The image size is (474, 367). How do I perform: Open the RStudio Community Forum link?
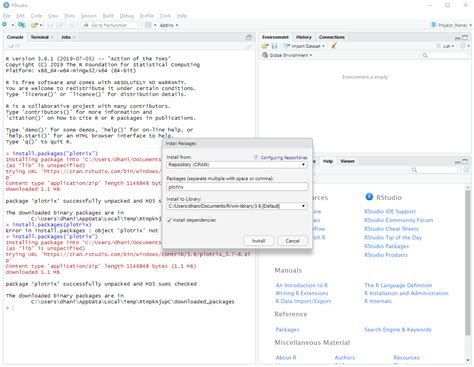[399, 220]
